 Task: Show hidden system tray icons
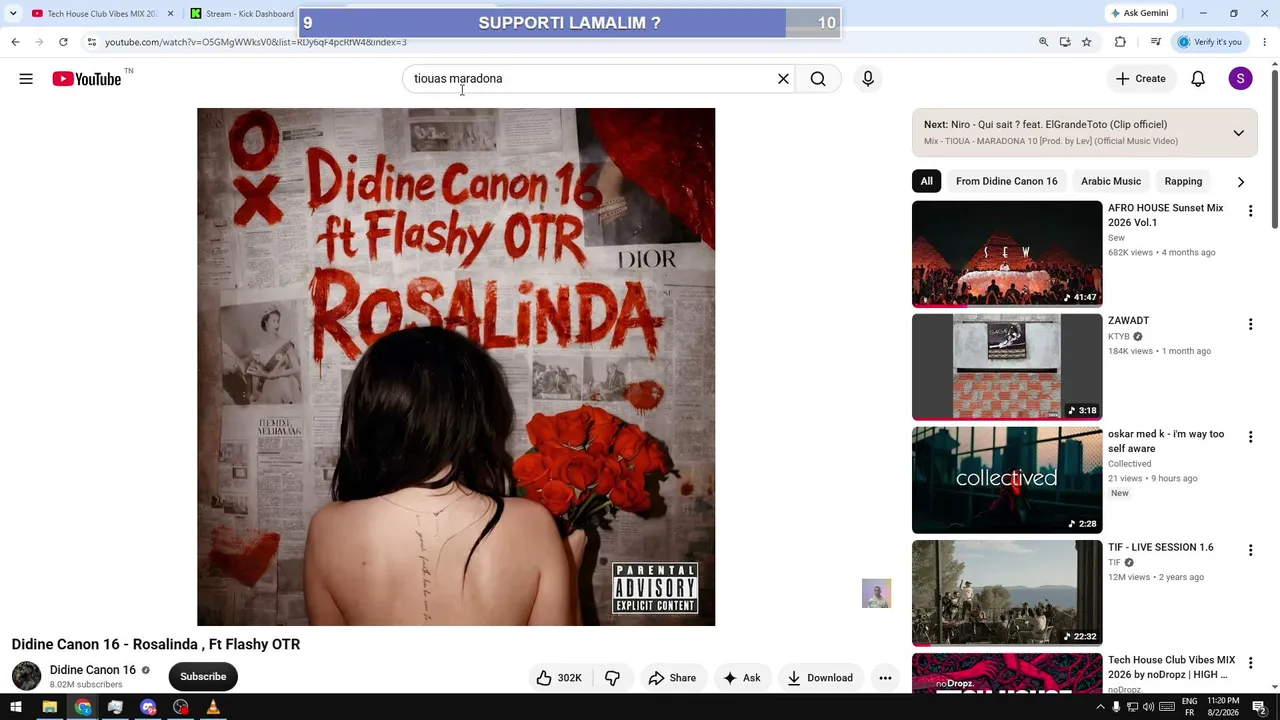click(1101, 708)
